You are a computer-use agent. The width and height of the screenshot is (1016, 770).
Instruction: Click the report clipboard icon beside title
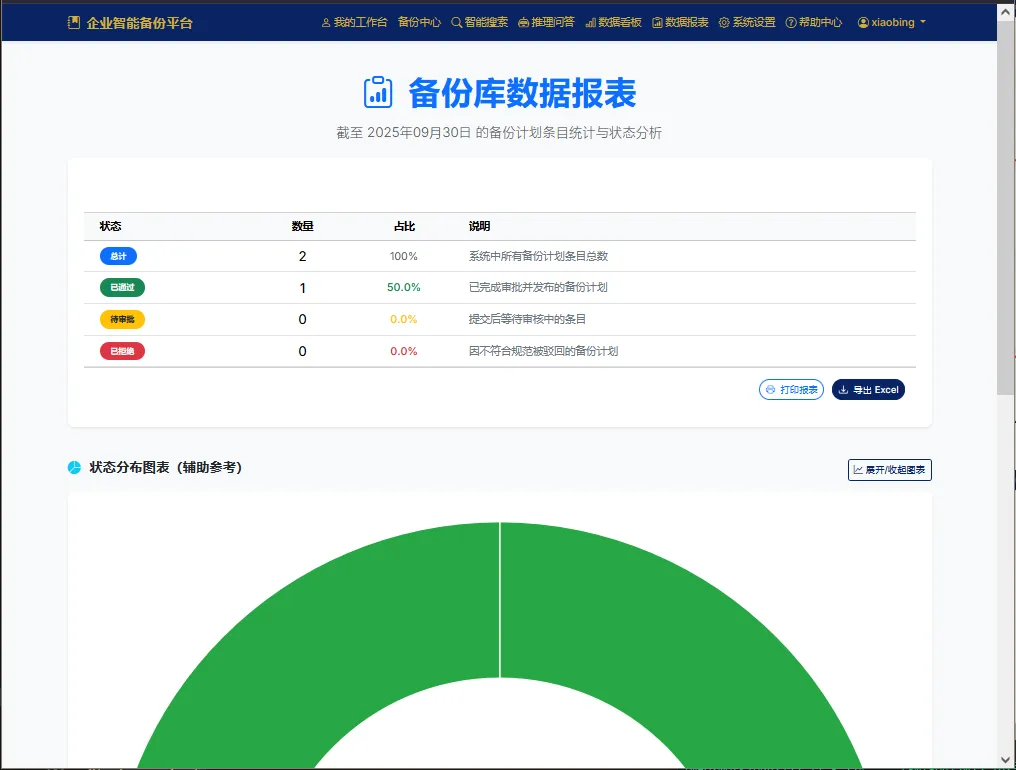tap(378, 92)
